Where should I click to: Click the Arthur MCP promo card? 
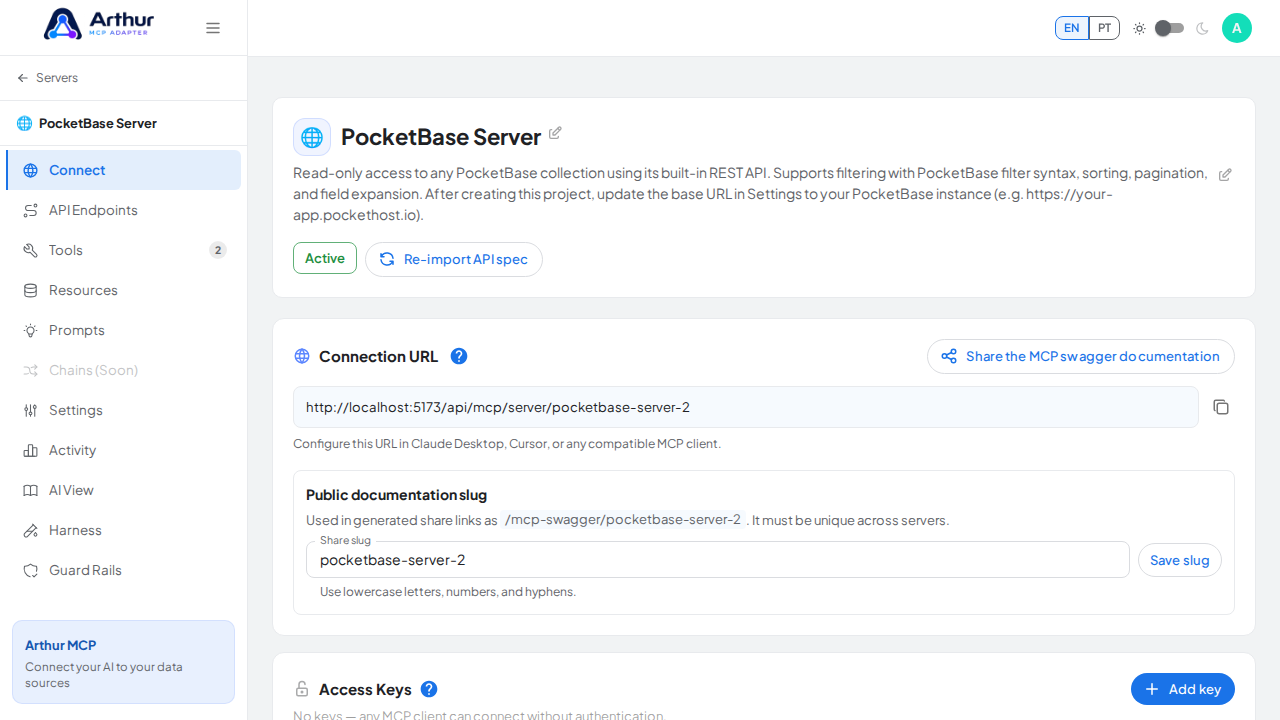tap(123, 662)
